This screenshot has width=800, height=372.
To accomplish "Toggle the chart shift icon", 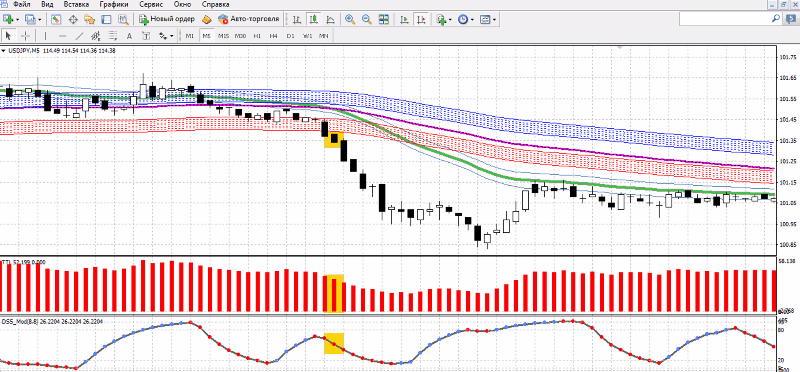I will 420,19.
